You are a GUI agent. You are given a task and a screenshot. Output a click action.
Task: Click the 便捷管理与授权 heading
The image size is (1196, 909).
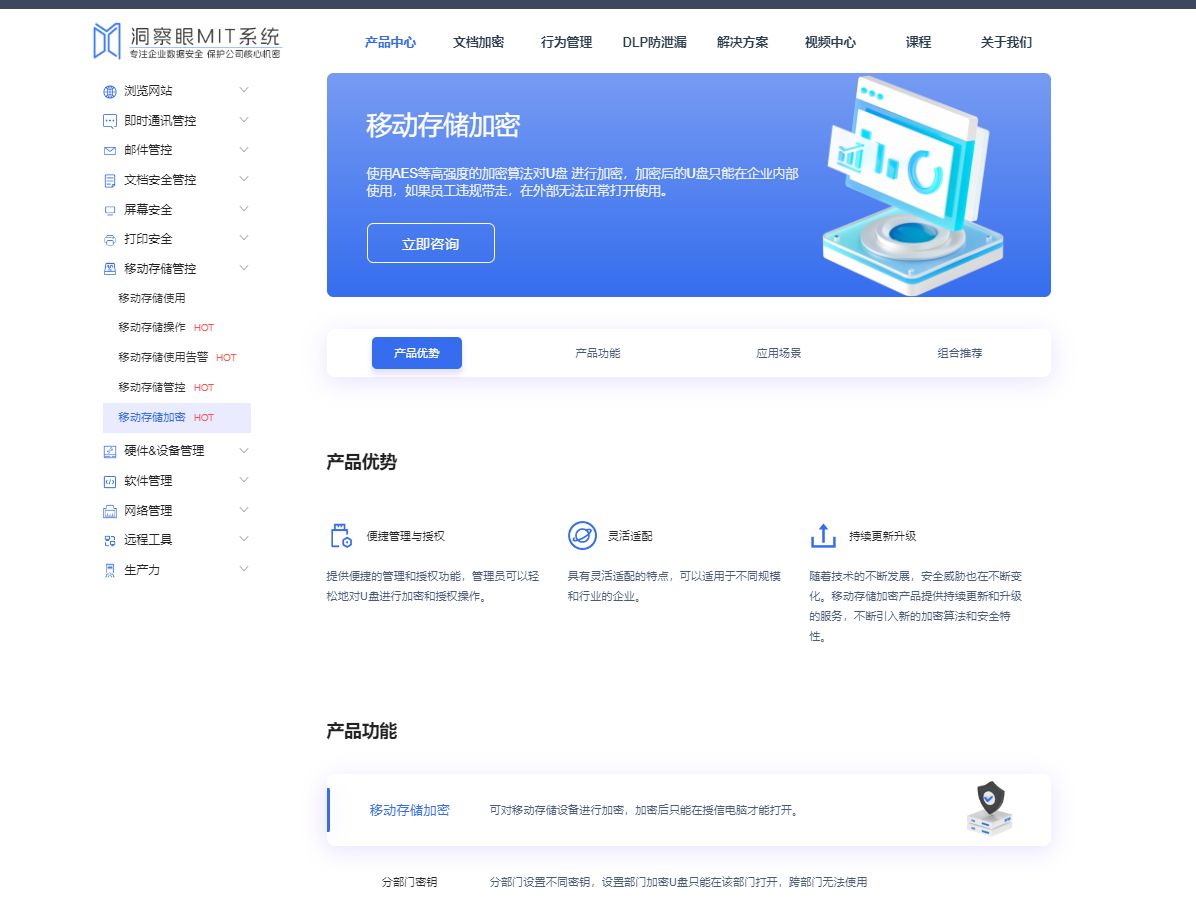click(406, 536)
